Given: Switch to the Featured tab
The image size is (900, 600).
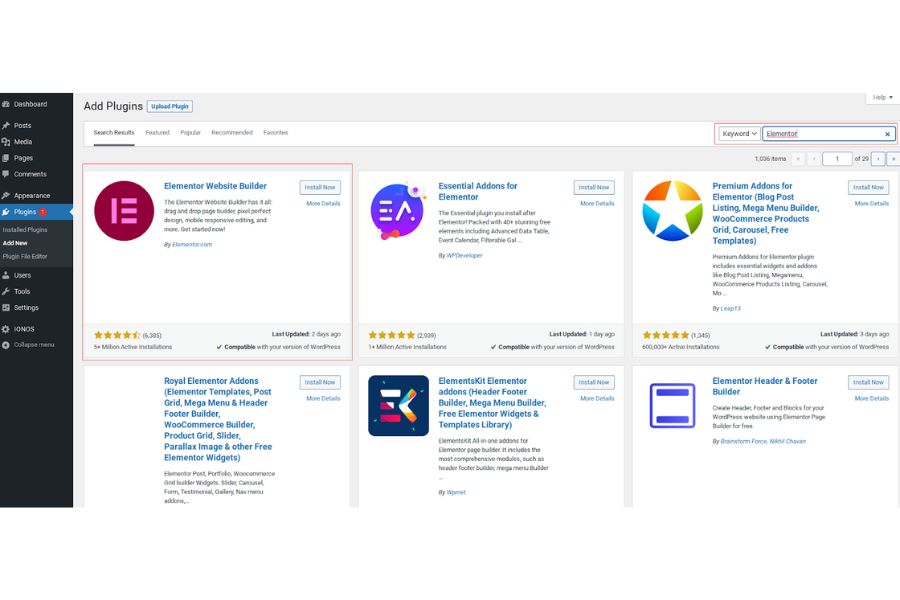Looking at the screenshot, I should click(157, 132).
